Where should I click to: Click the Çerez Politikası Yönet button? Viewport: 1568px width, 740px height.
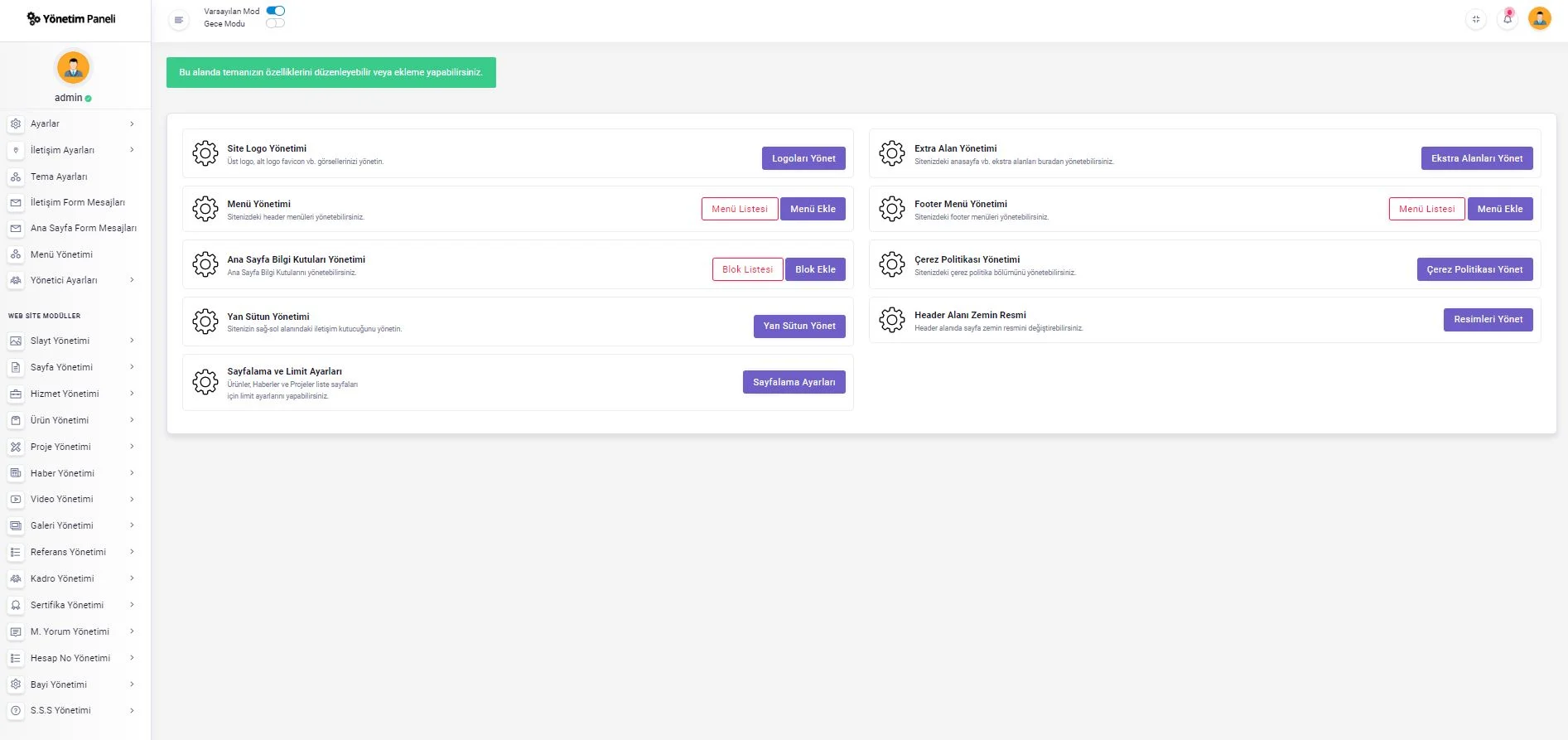pyautogui.click(x=1474, y=269)
